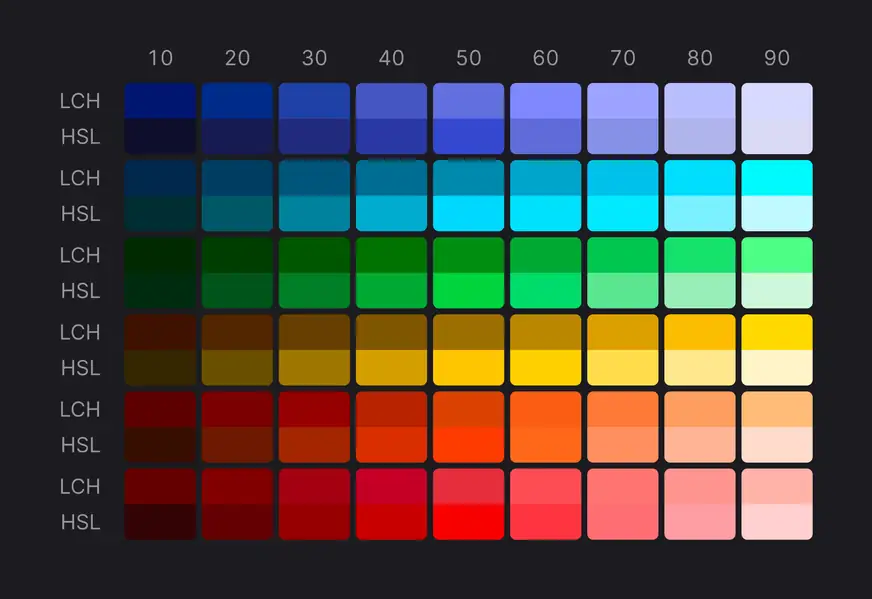The image size is (872, 599).
Task: Select the "30" column label
Action: (x=314, y=58)
